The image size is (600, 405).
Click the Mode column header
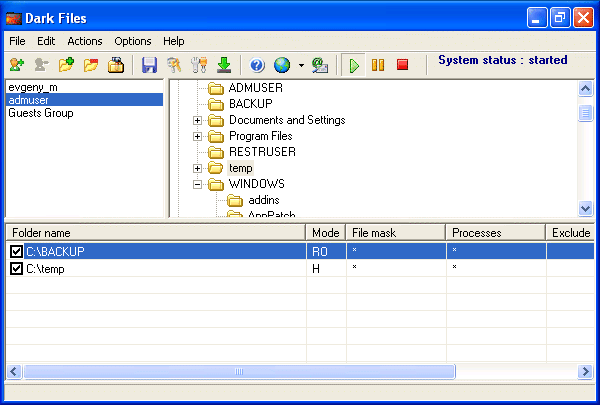(326, 233)
